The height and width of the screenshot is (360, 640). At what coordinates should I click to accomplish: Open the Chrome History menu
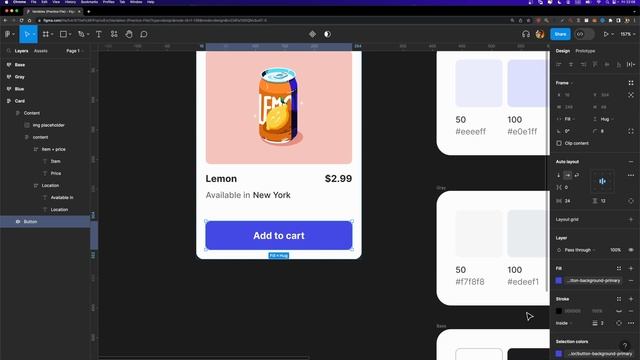[x=70, y=2]
